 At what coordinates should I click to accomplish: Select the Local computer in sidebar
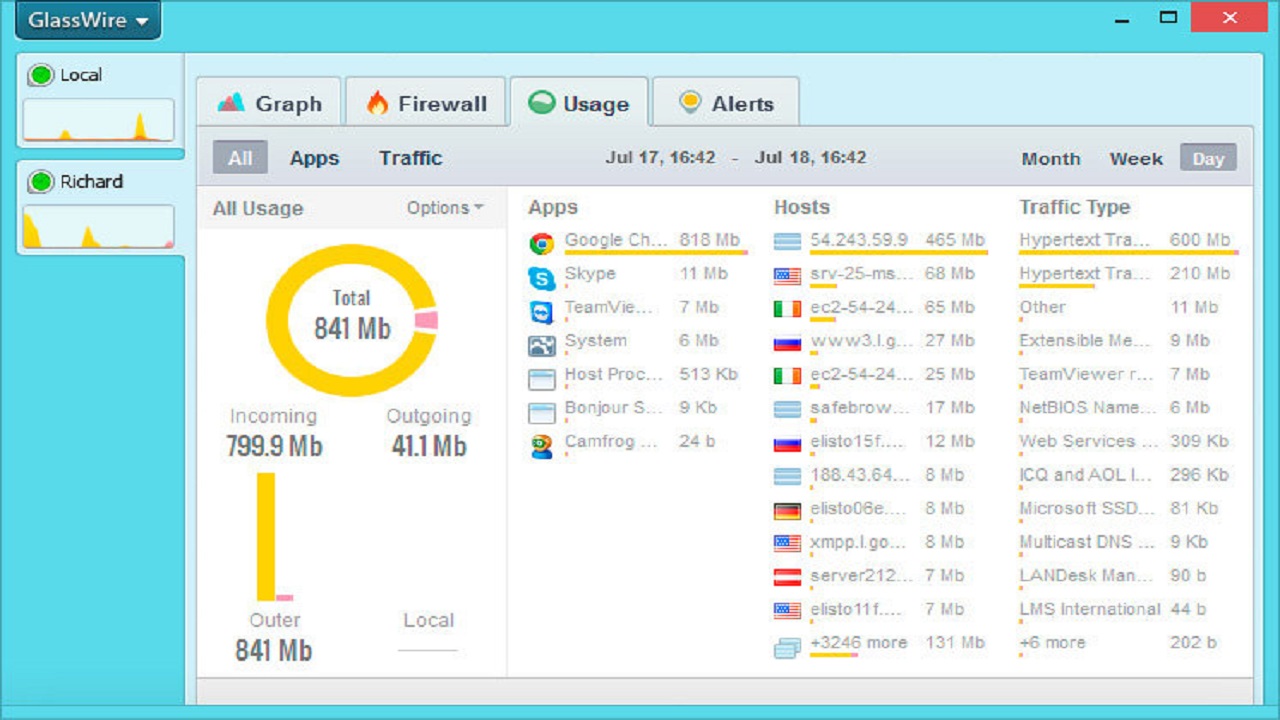pos(100,102)
